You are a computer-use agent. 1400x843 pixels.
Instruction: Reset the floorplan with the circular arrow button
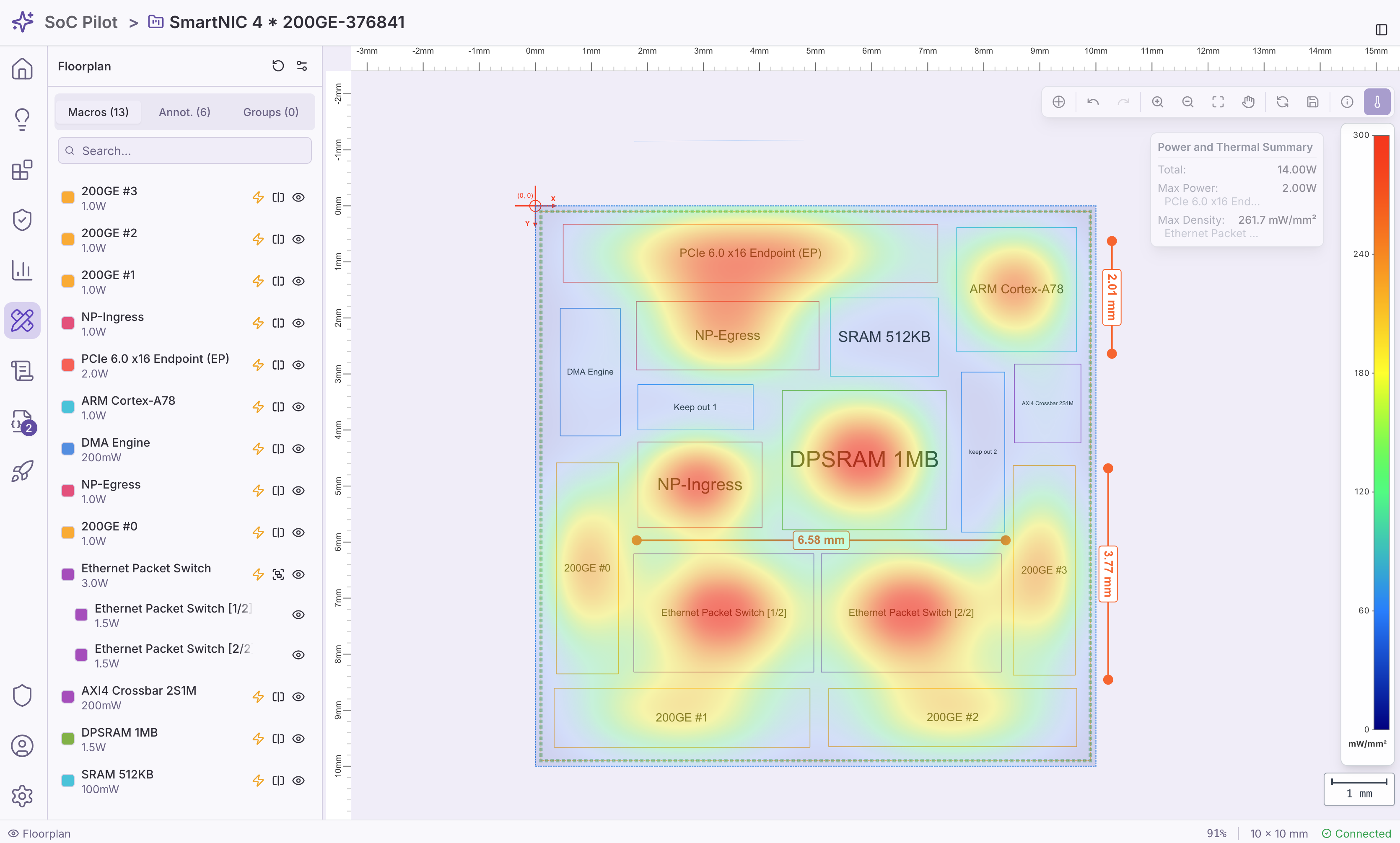point(278,66)
